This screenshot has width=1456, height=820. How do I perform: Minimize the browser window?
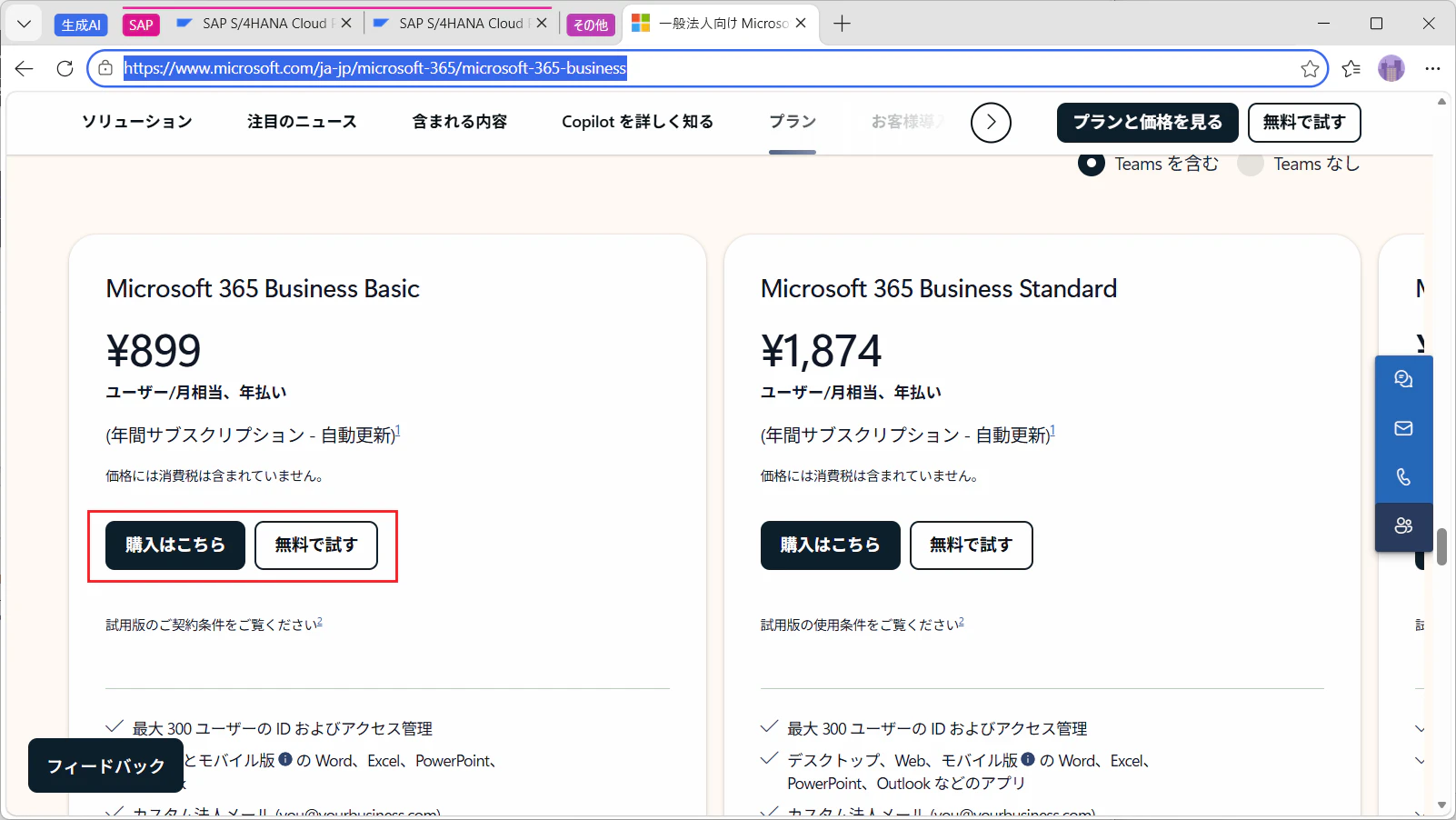[1324, 24]
